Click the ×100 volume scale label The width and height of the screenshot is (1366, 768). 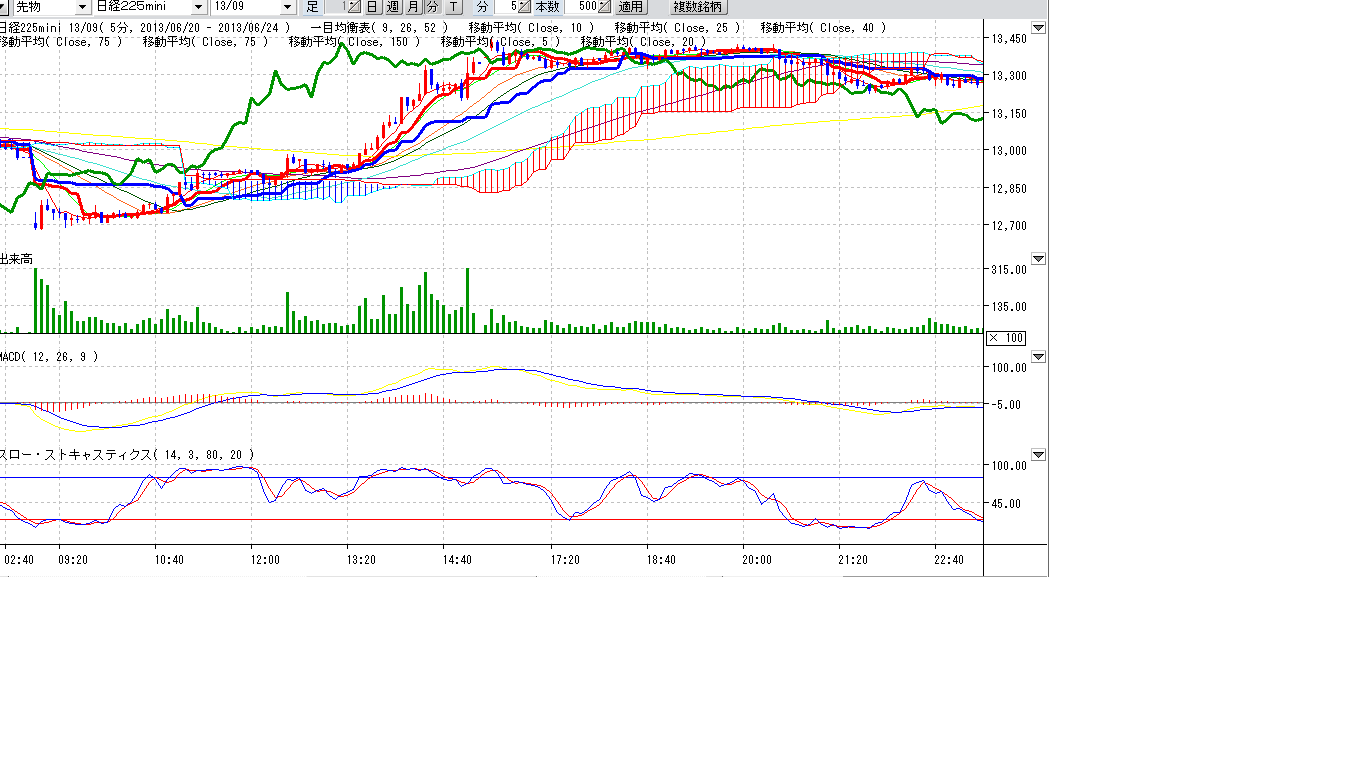click(1006, 338)
